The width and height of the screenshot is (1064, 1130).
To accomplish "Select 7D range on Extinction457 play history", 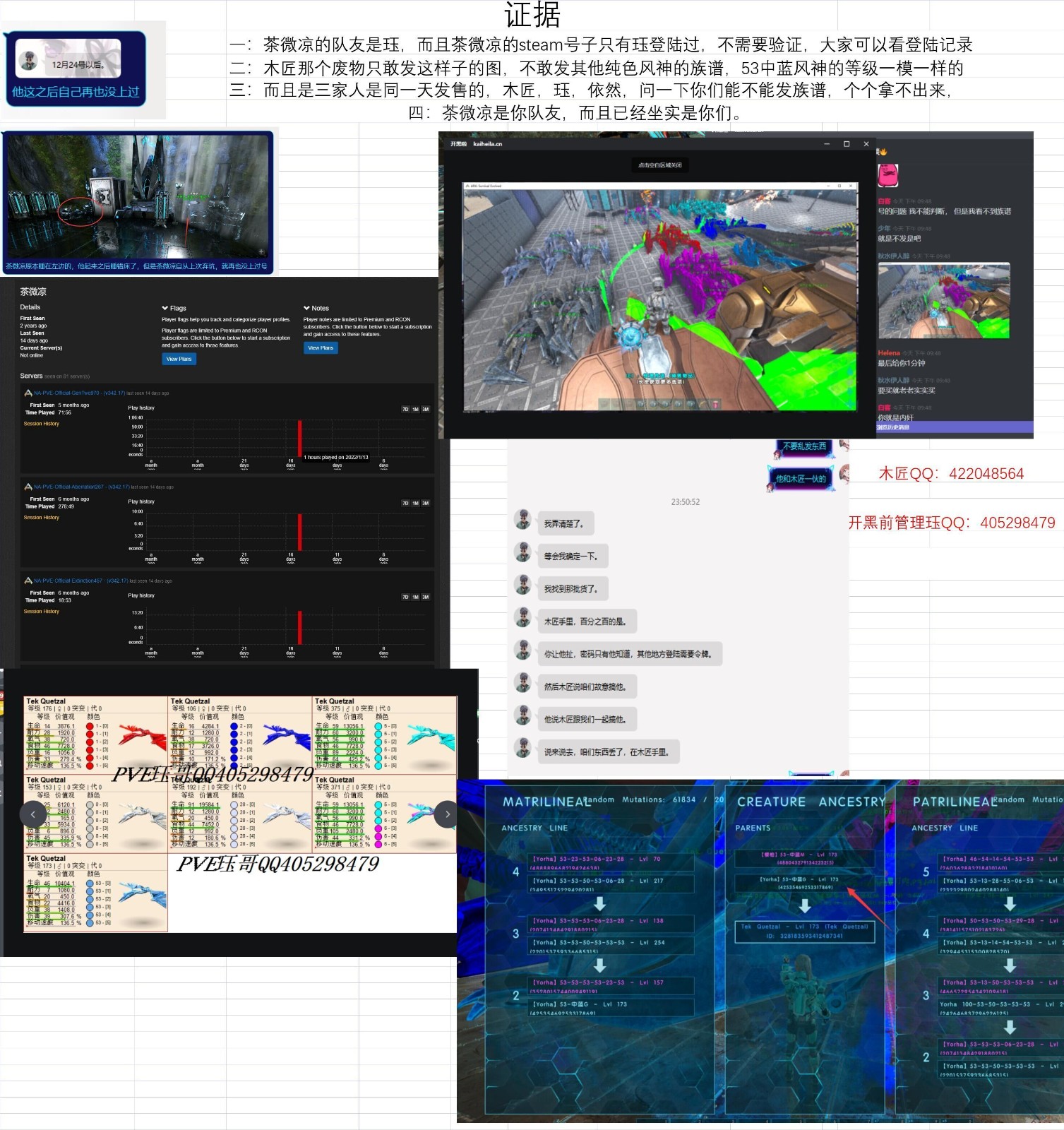I will (x=405, y=597).
